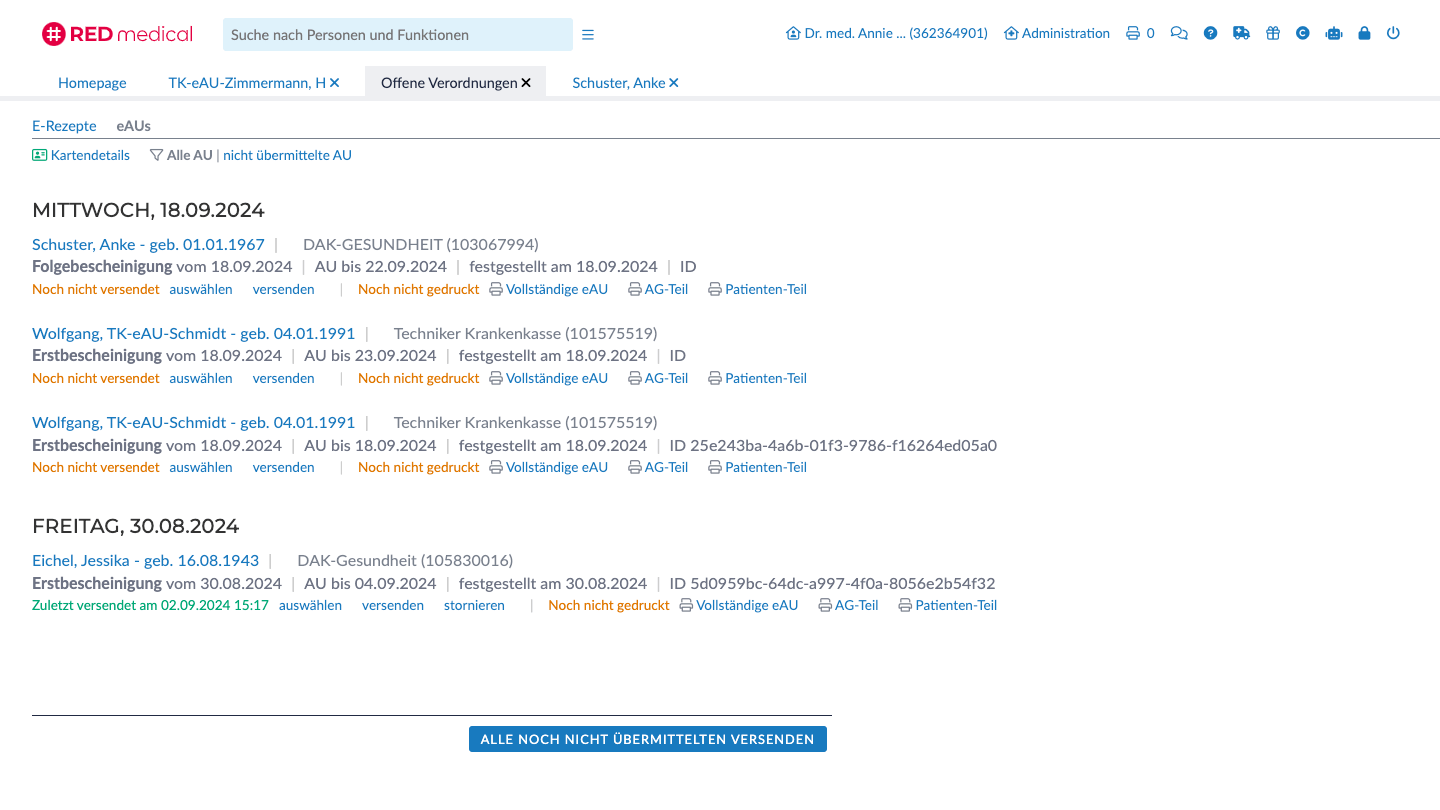This screenshot has height=810, width=1440.
Task: Print Patienten-Teil for Wolfgang AU bis 23.09.2024
Action: (x=757, y=378)
